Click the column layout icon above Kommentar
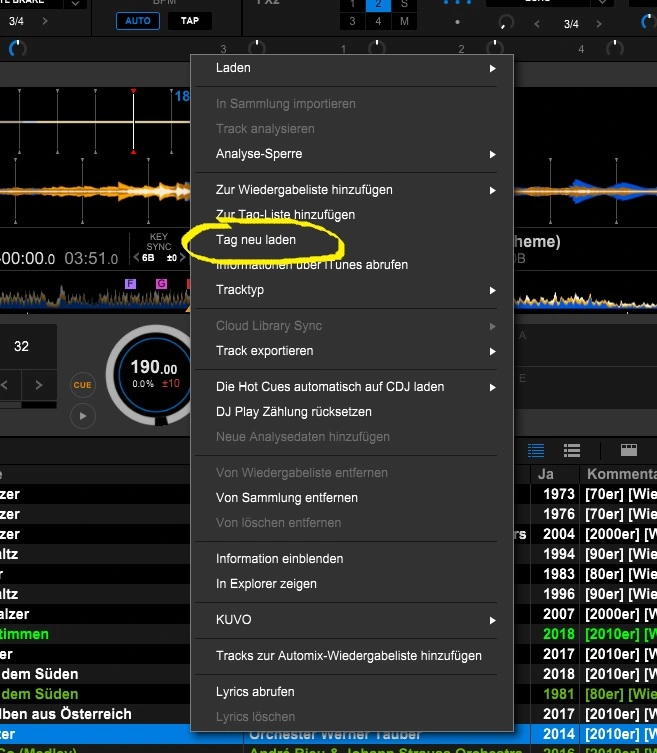Viewport: 657px width, 753px height. click(x=629, y=451)
